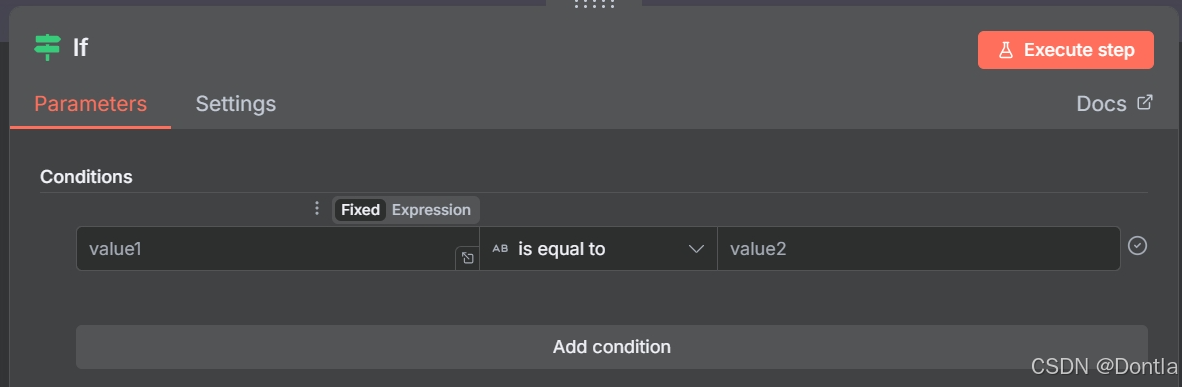The image size is (1182, 387).
Task: Click the circled checkmark icon beside value2
Action: tap(1138, 246)
